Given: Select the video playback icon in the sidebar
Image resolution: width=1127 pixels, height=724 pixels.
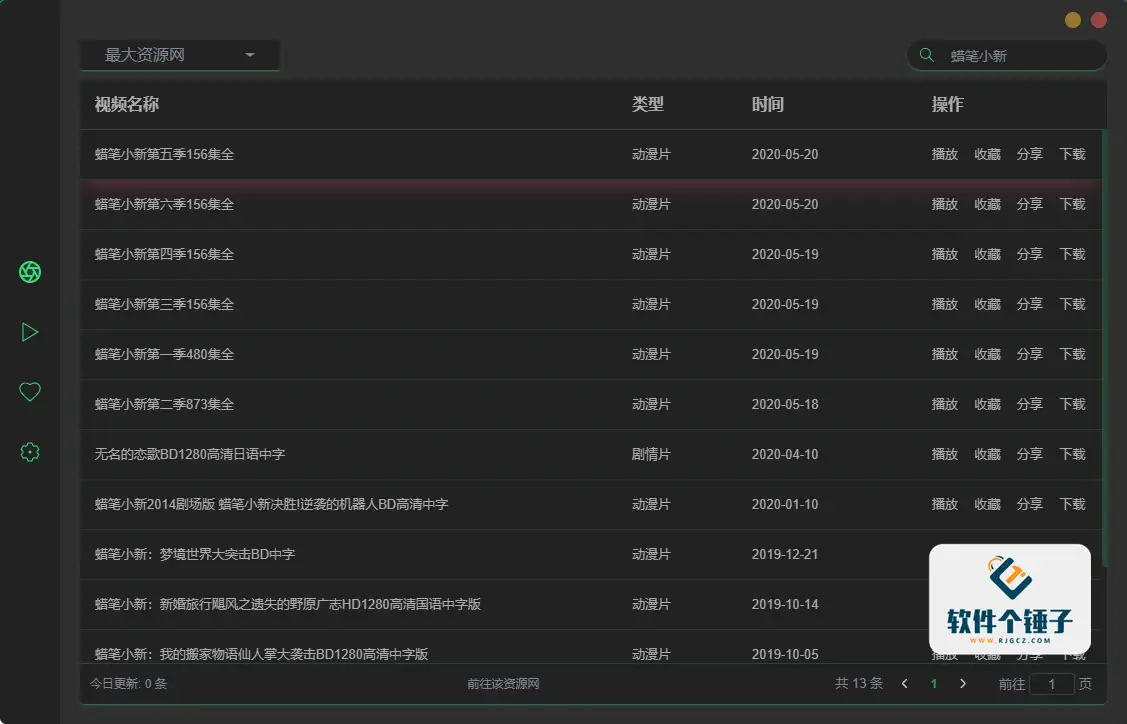Looking at the screenshot, I should tap(30, 331).
